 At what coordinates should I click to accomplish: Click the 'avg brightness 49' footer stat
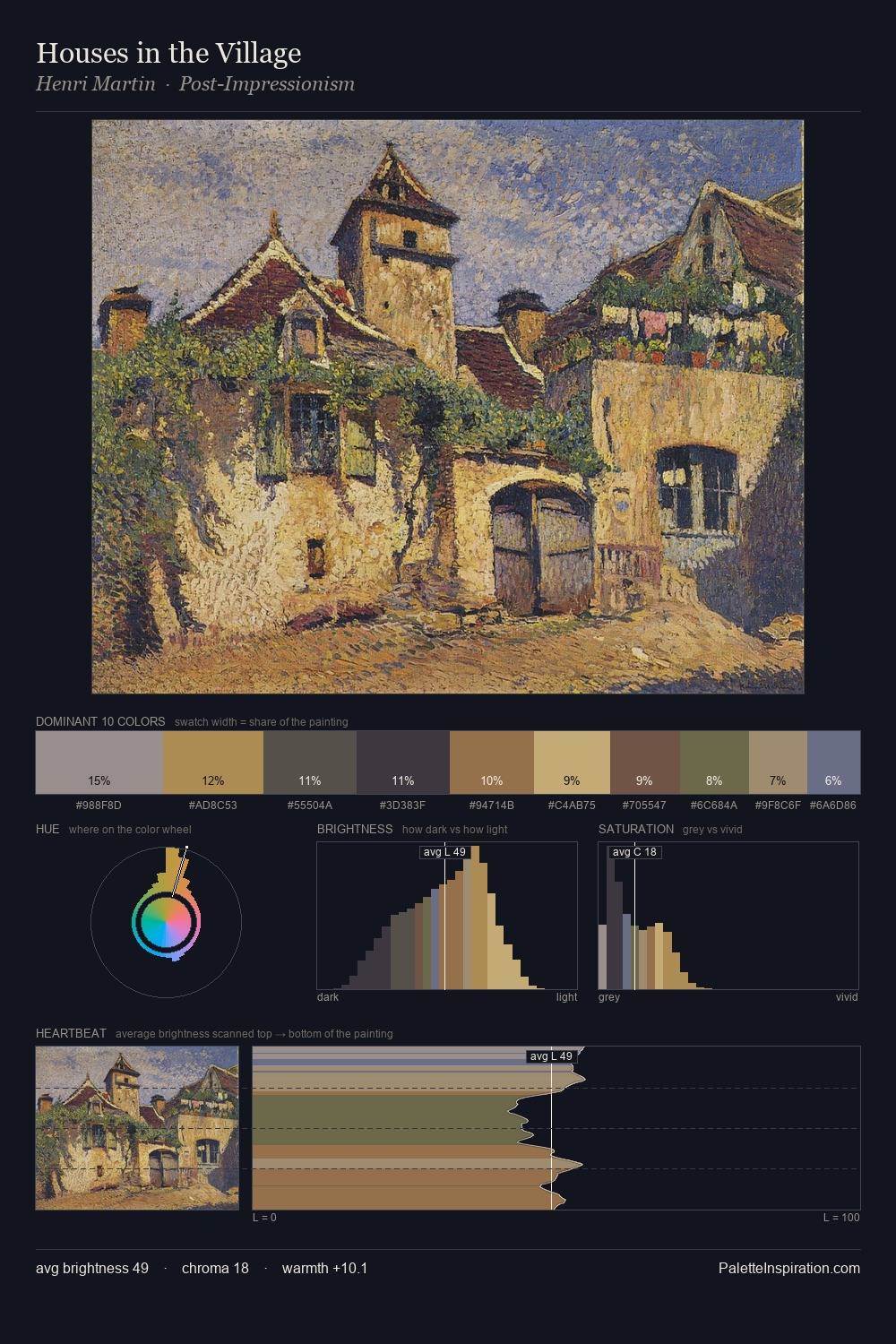click(x=92, y=1268)
